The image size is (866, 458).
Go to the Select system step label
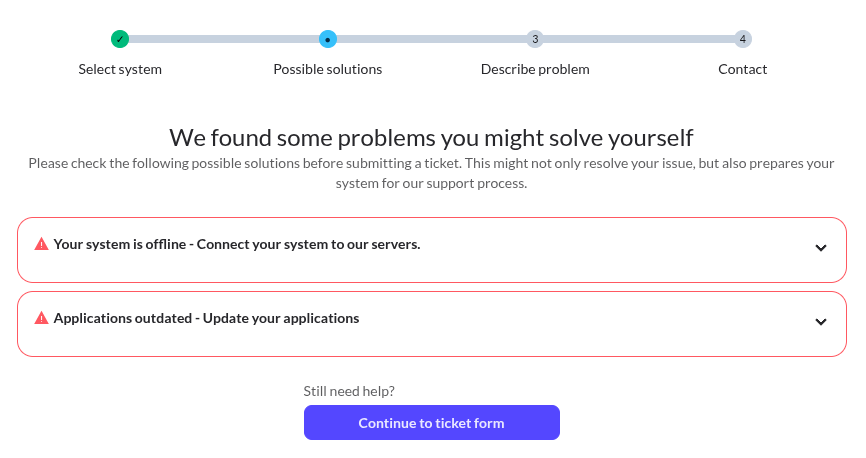point(120,70)
